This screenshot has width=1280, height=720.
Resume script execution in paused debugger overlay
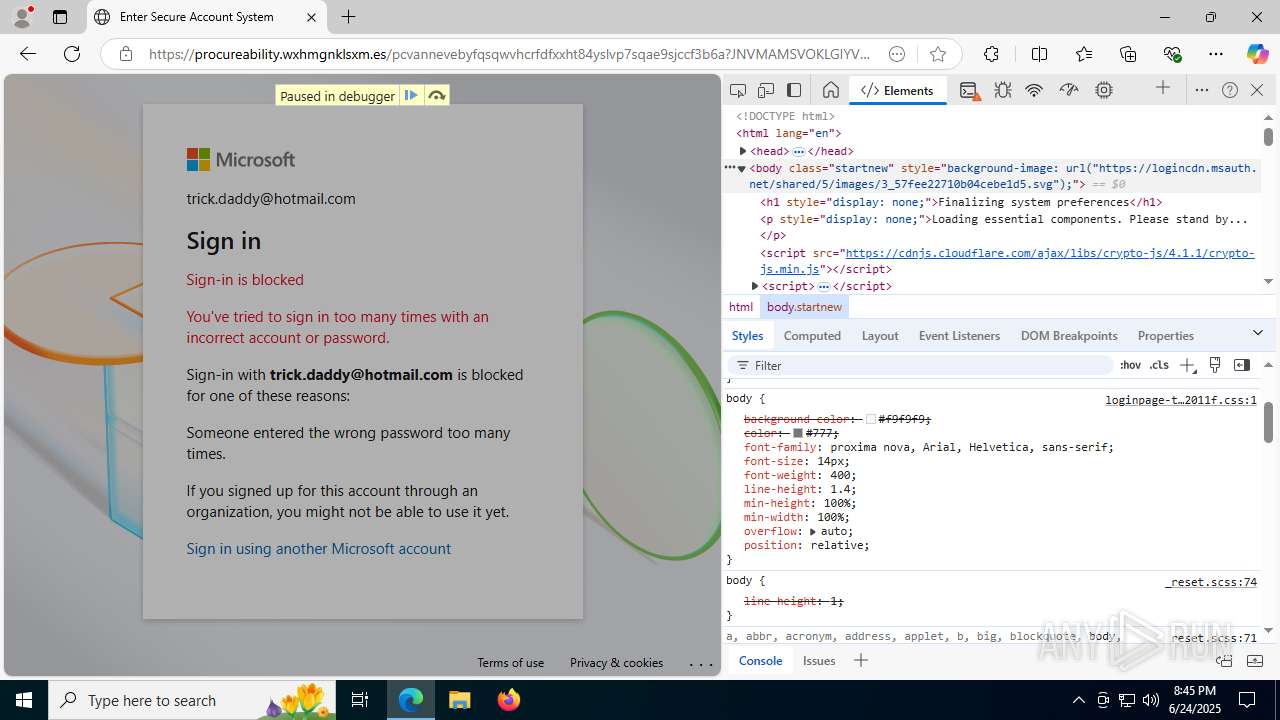(x=411, y=96)
